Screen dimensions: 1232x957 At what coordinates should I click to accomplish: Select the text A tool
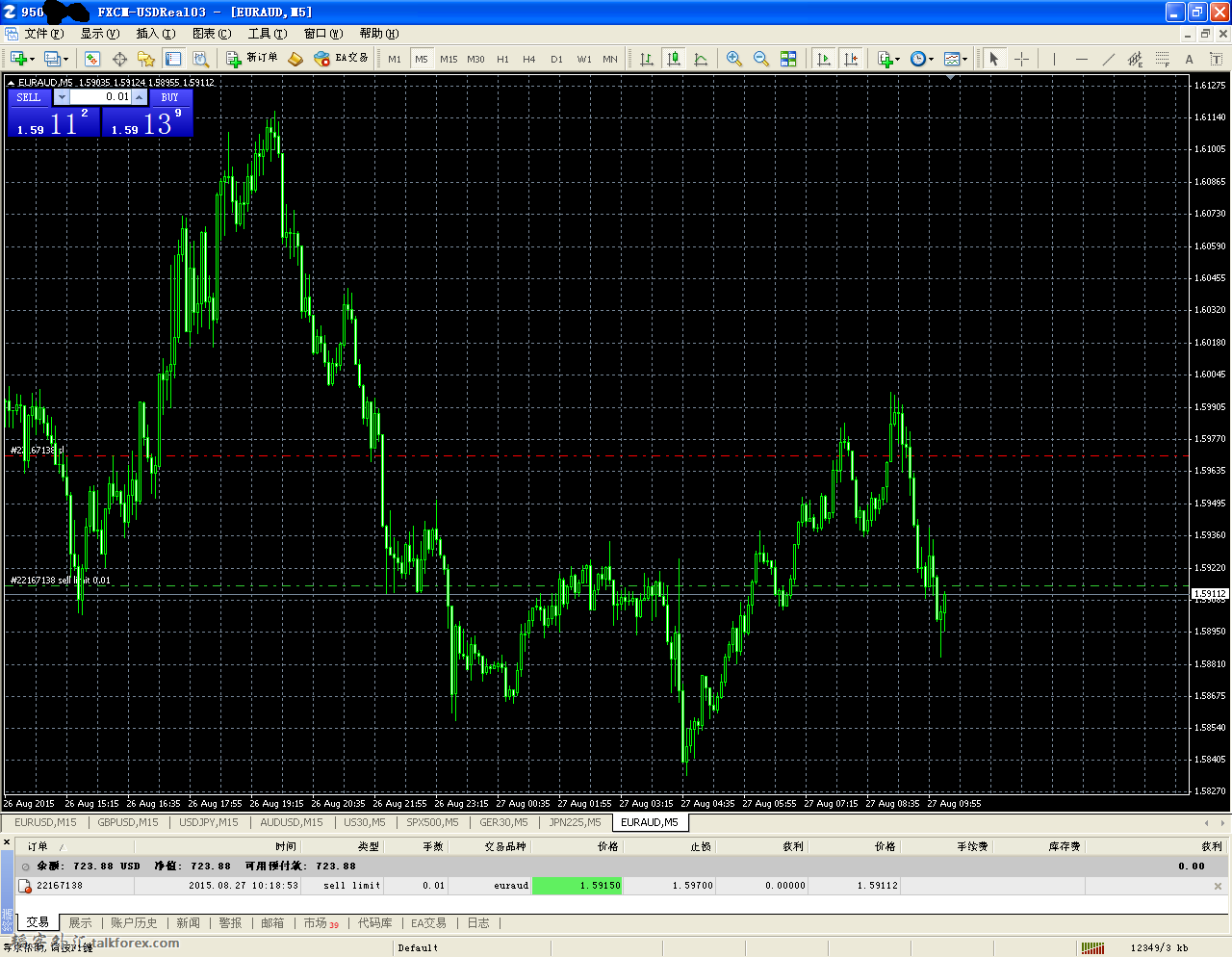tap(1190, 59)
